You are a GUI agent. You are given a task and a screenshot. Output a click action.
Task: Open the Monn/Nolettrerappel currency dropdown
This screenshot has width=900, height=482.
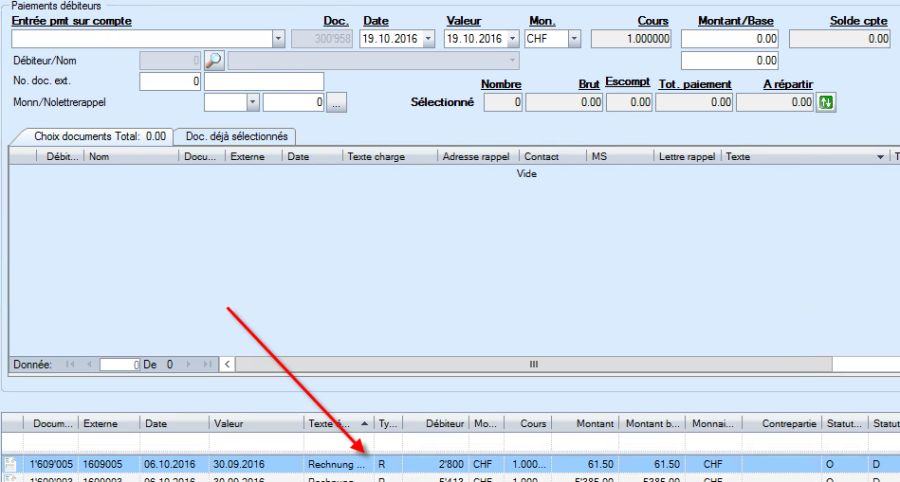click(252, 102)
